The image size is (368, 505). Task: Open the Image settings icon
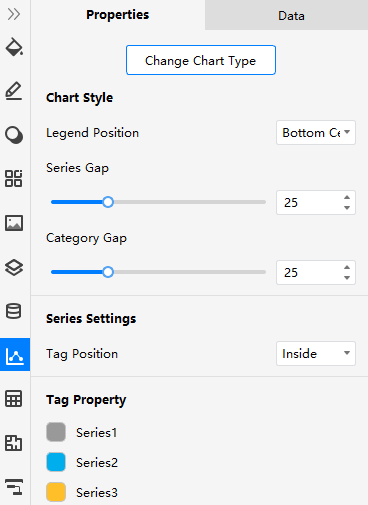tap(14, 223)
